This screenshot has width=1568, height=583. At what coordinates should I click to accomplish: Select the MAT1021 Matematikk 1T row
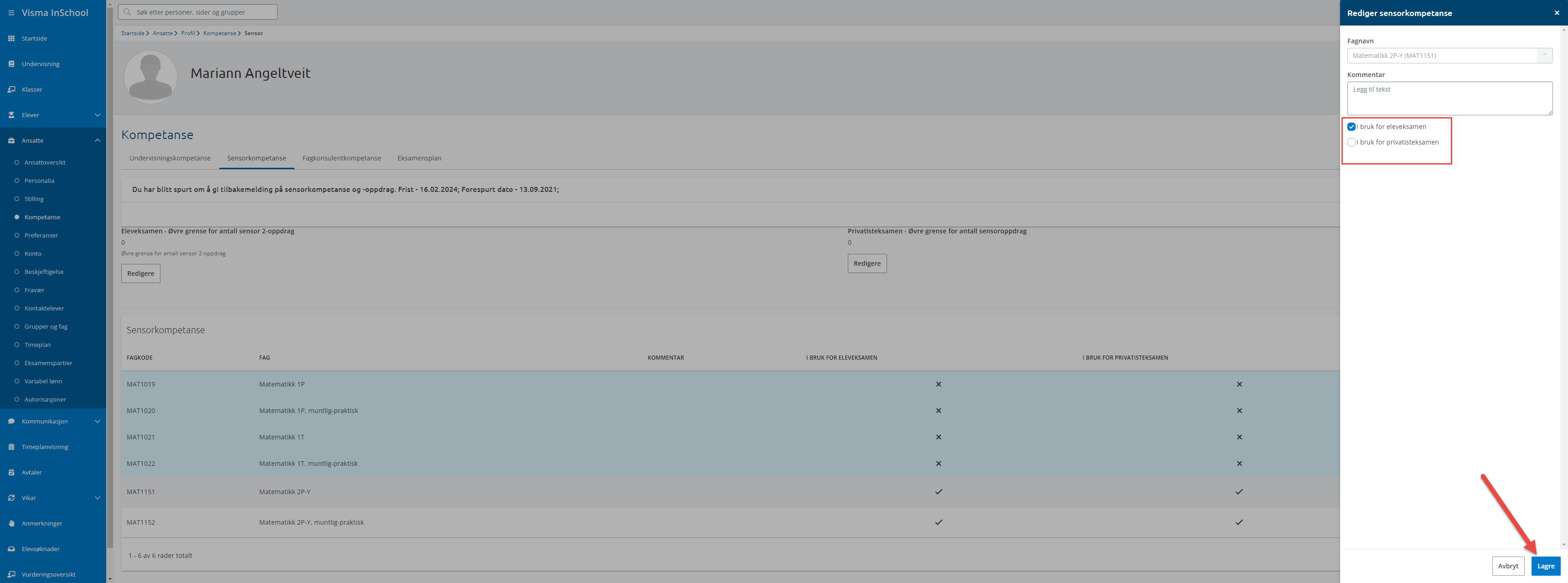click(x=730, y=437)
